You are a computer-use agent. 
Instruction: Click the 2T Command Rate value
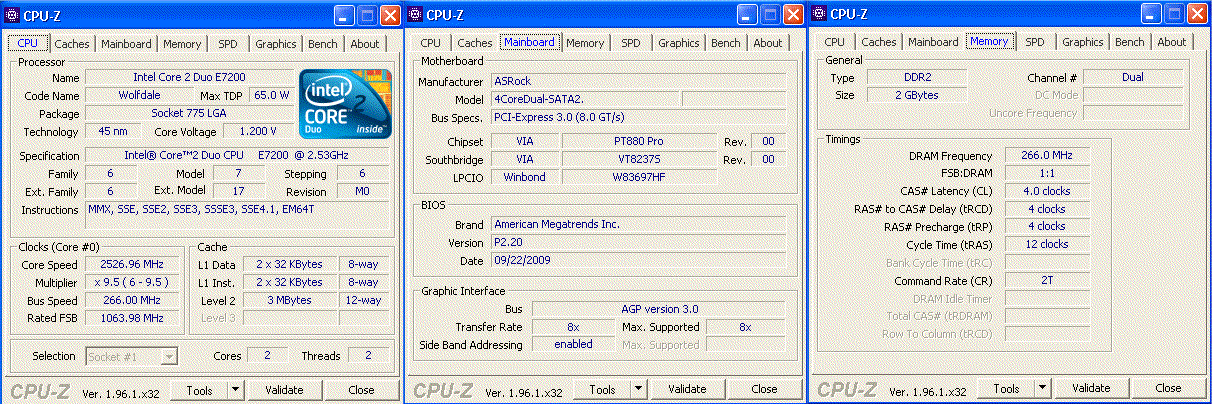[x=1047, y=281]
